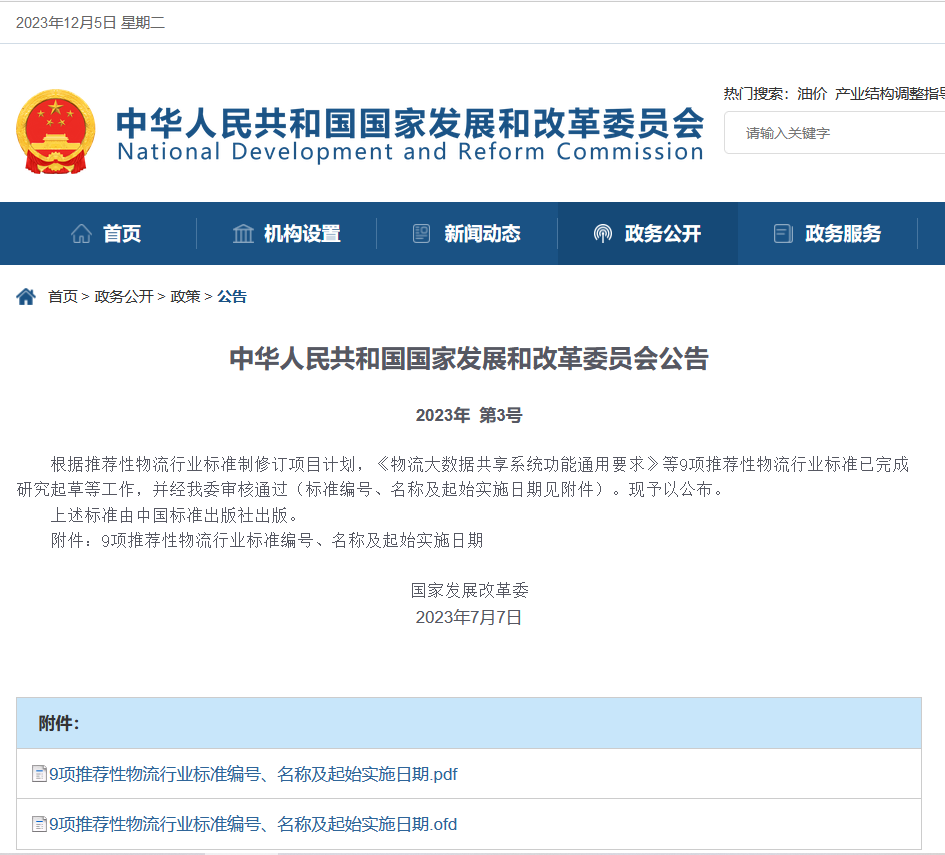This screenshot has width=945, height=855.
Task: Click the 产业结构调整 hot search term
Action: pyautogui.click(x=890, y=93)
